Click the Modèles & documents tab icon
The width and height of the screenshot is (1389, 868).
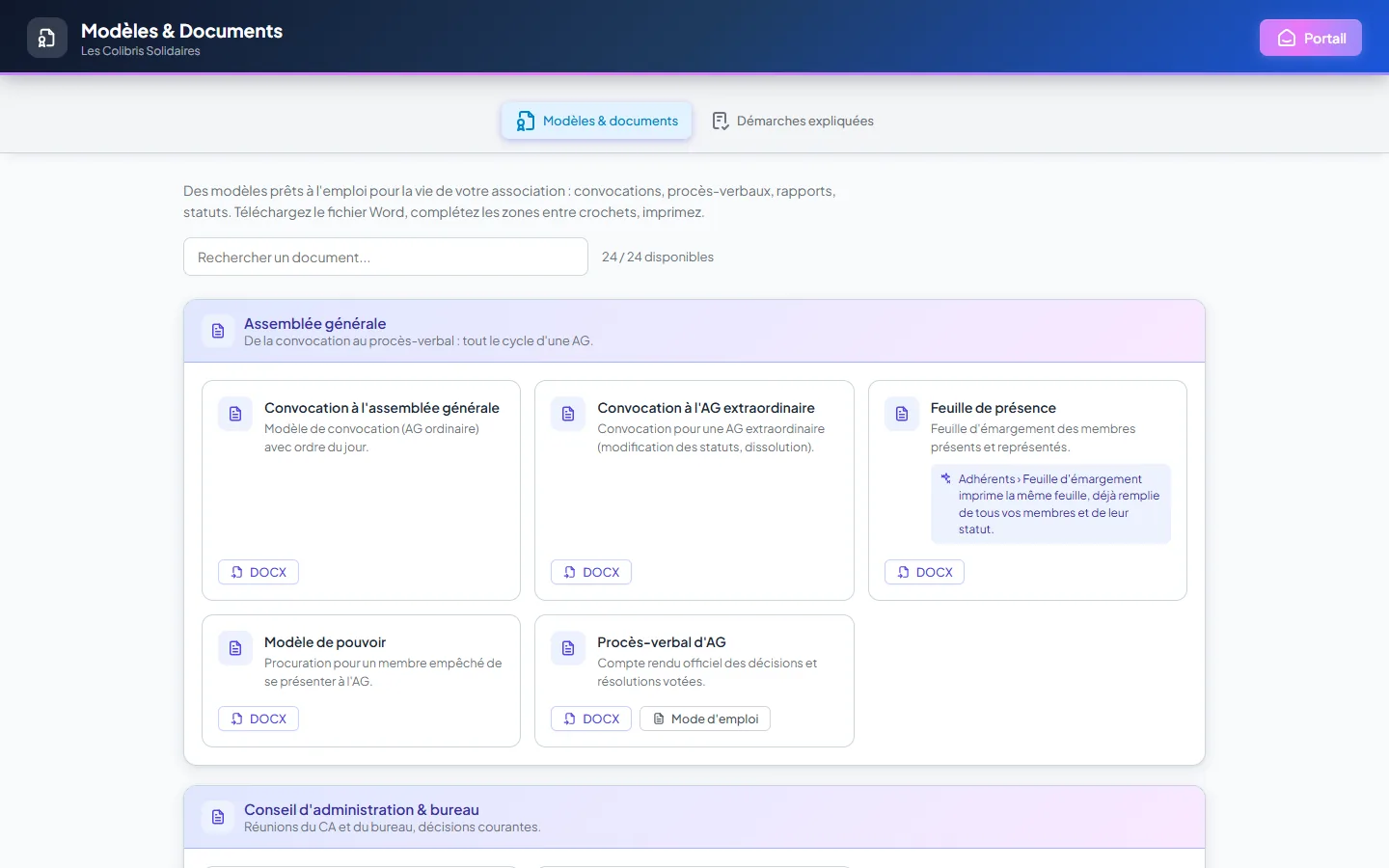[x=526, y=121]
